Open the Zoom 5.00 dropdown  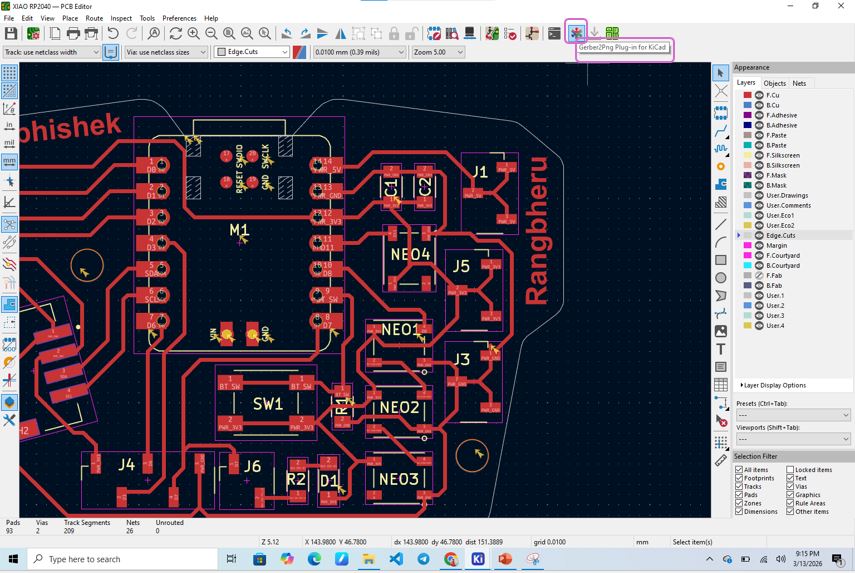(438, 52)
